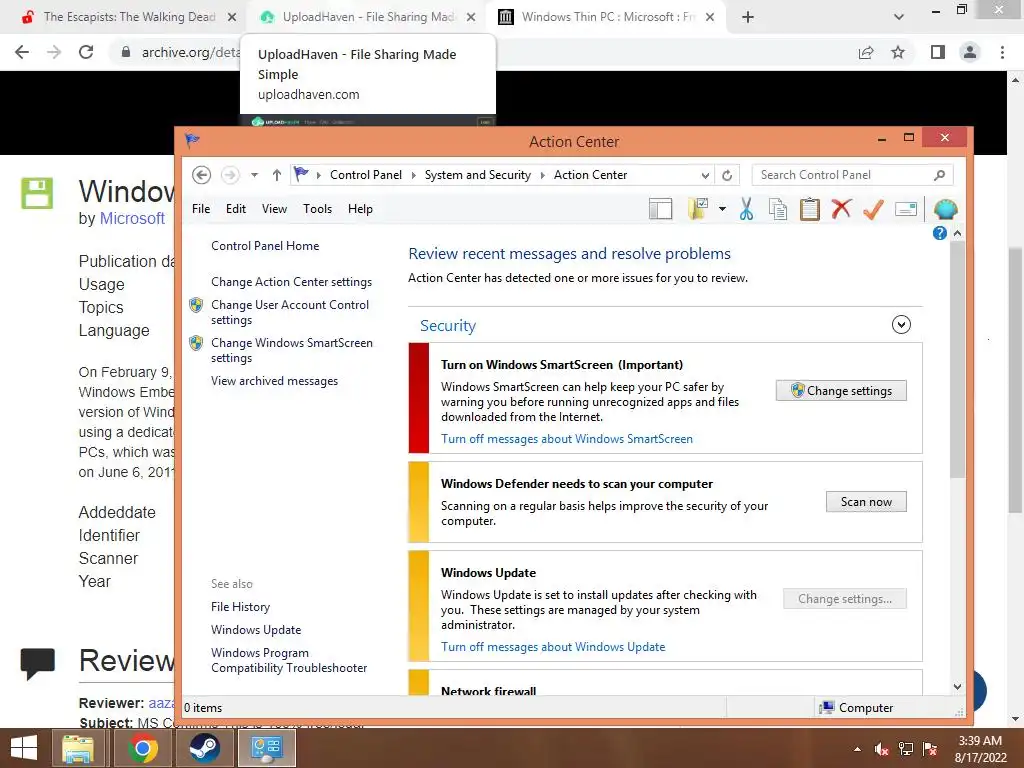
Task: Expand the breadcrumb arrow after System and Security
Action: click(542, 175)
